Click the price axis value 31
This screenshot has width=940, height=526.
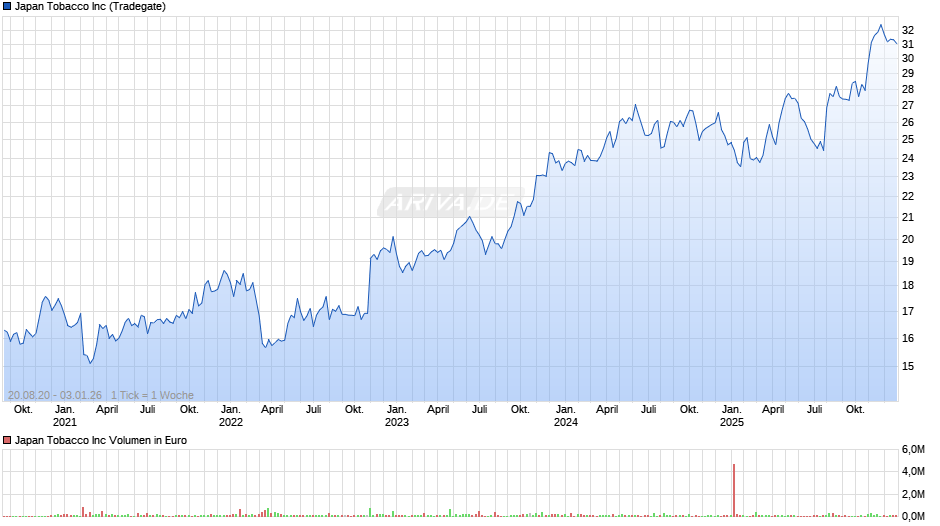908,44
